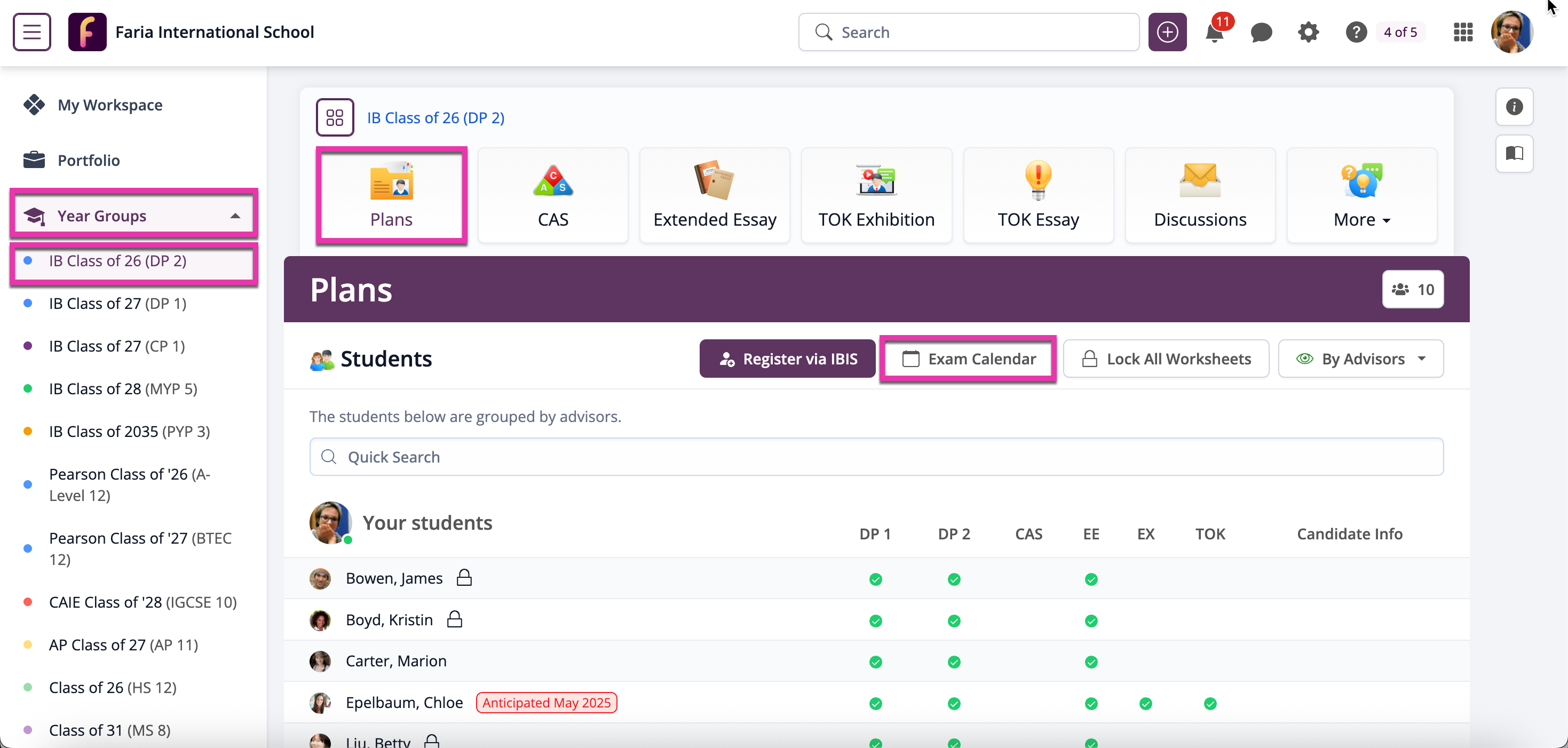Click the notifications bell icon
Image resolution: width=1568 pixels, height=748 pixels.
[x=1214, y=33]
